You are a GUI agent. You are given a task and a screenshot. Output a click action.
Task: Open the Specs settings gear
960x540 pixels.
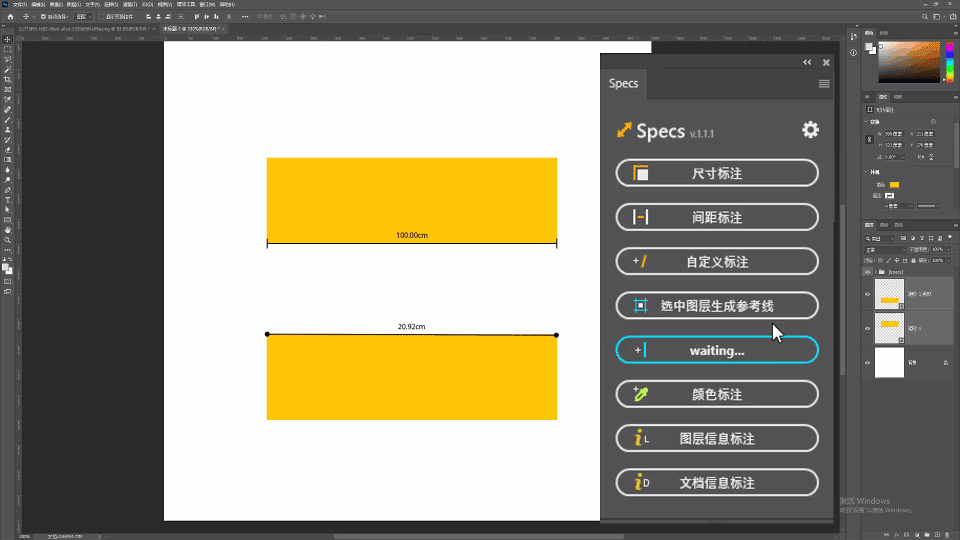[x=810, y=130]
